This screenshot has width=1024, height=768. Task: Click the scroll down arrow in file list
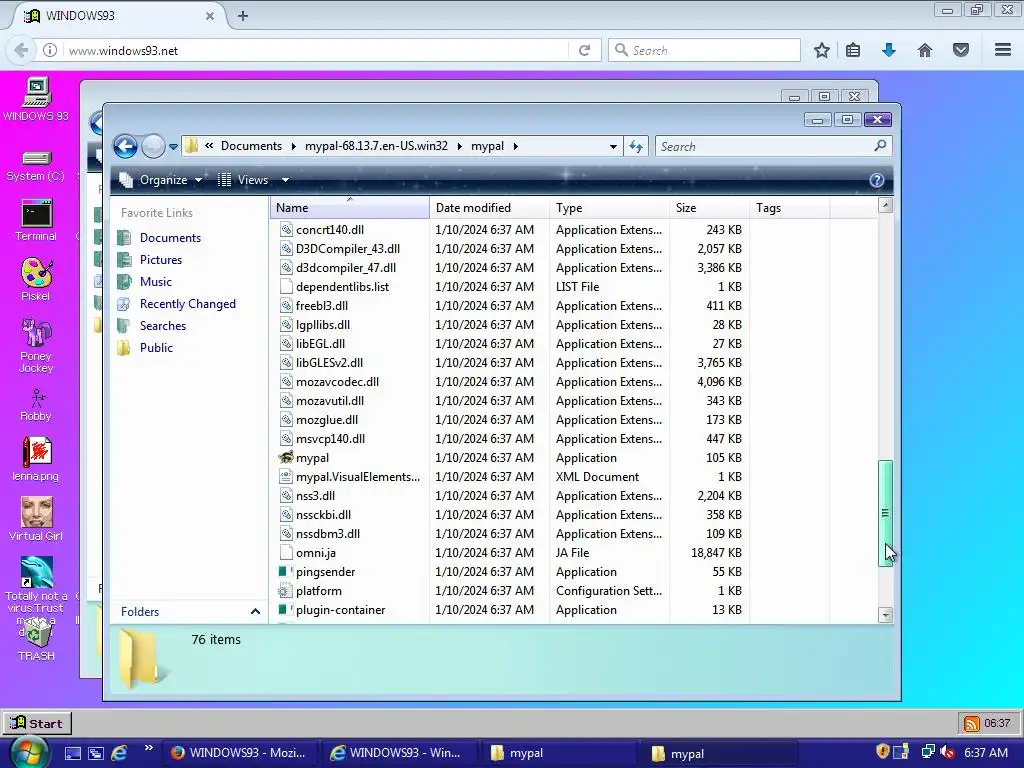pos(886,615)
